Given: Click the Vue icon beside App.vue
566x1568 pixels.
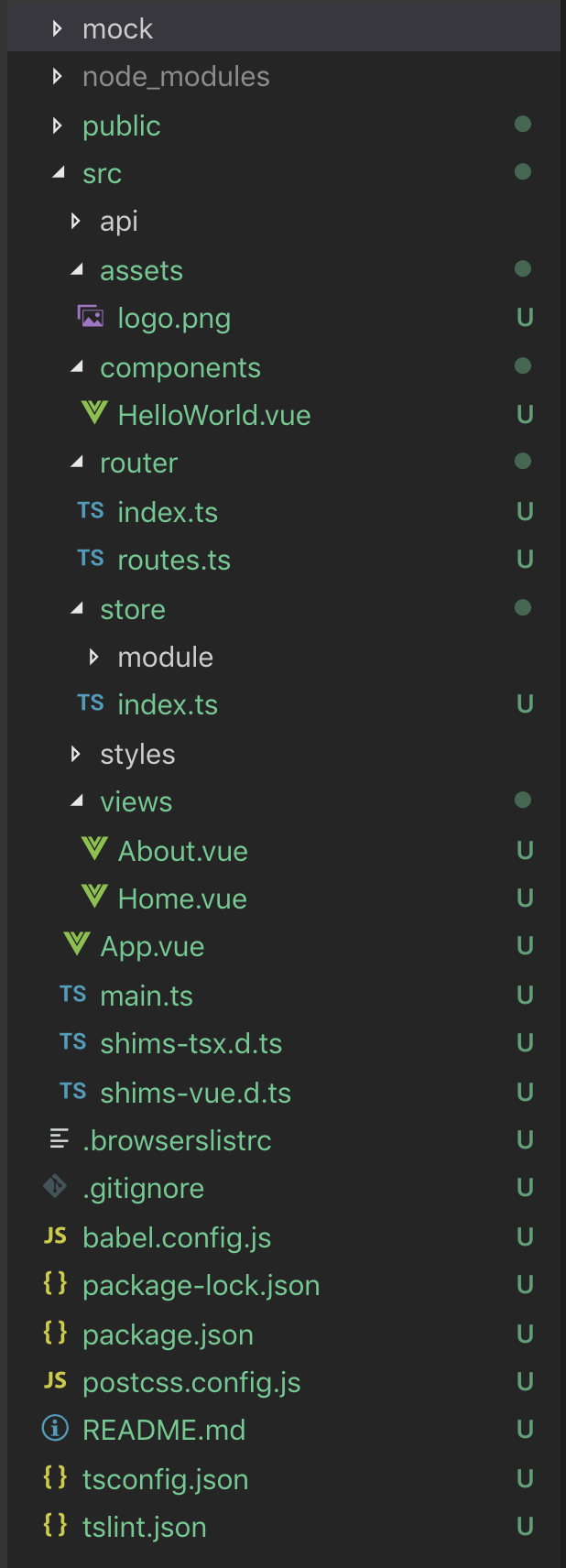Looking at the screenshot, I should [77, 944].
